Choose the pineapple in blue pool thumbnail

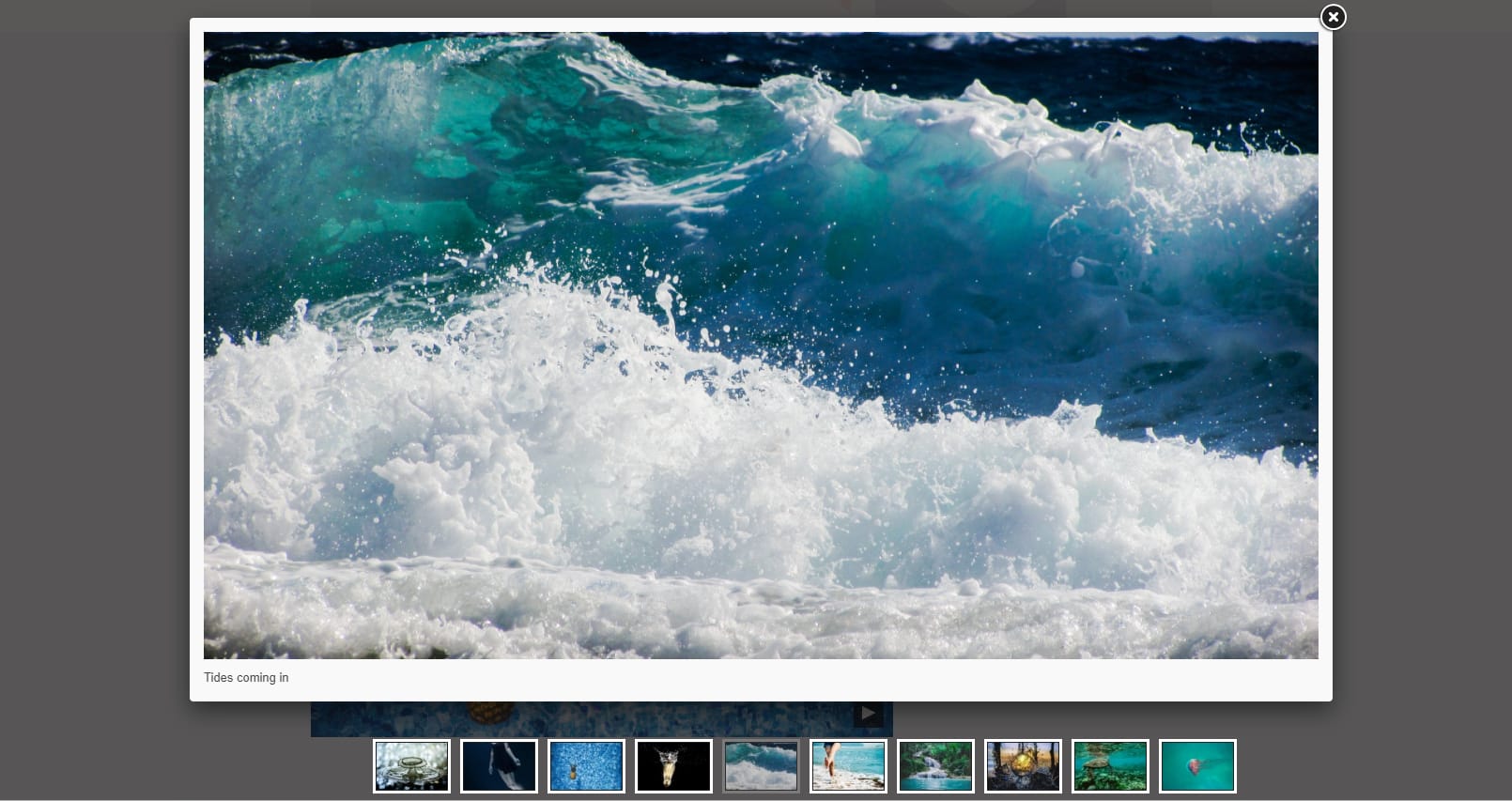click(x=586, y=766)
